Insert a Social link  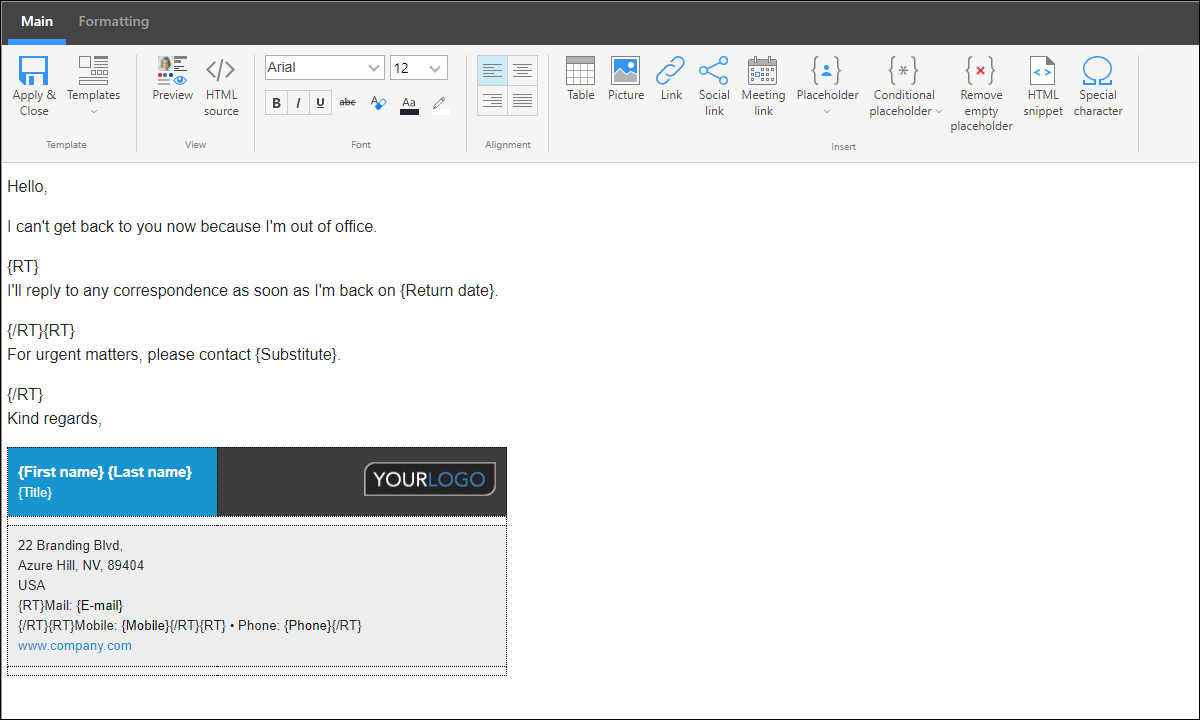714,86
